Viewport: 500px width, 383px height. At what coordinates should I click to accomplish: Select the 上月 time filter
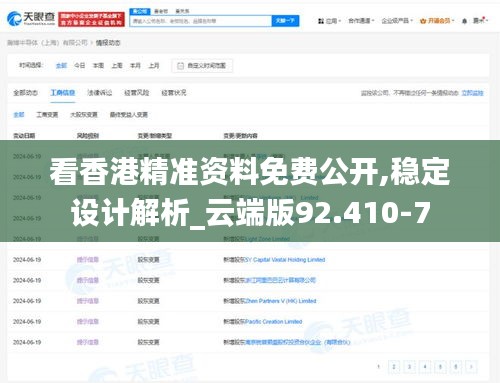pos(154,66)
